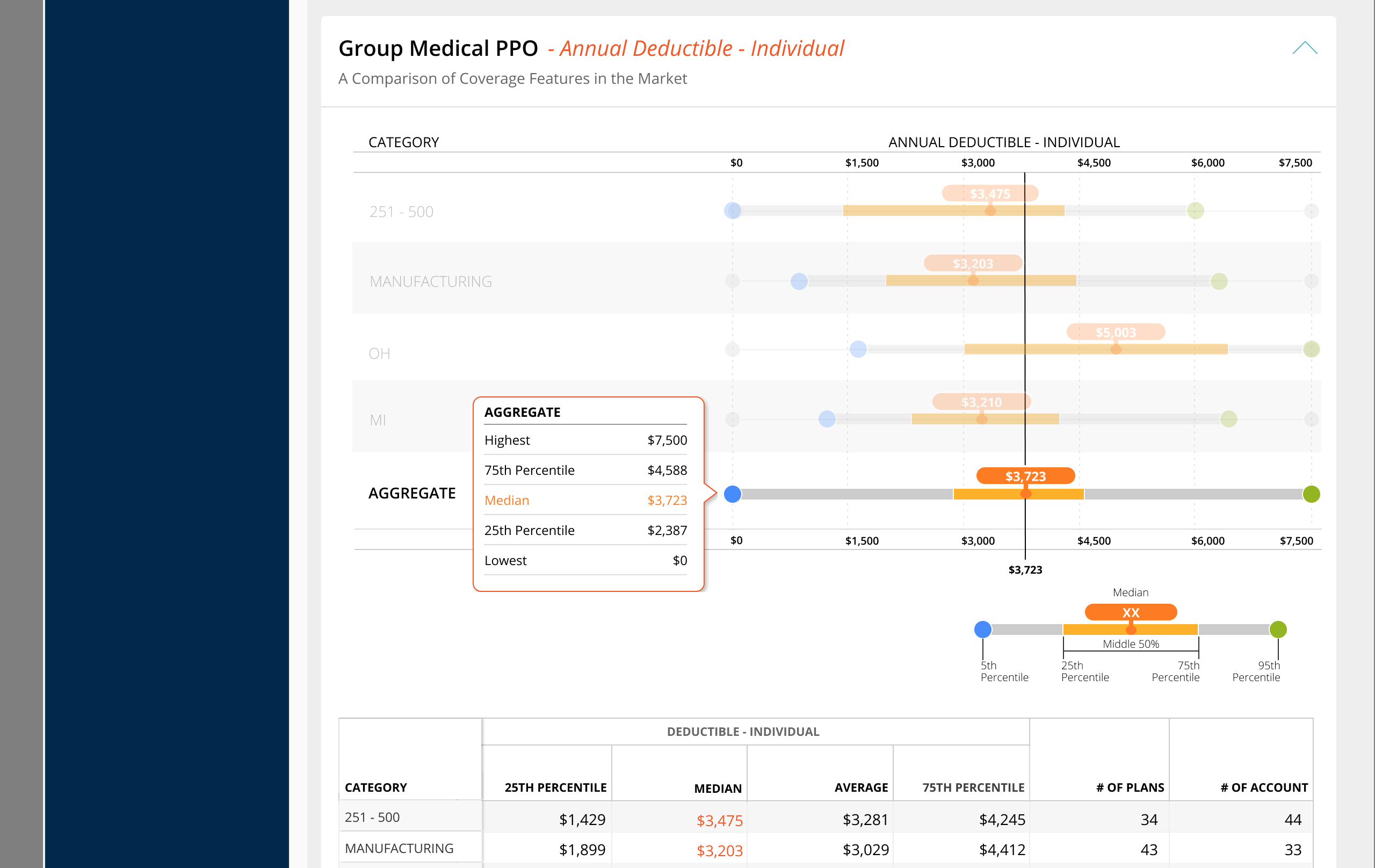Click the legend XX median marker
Screen dimensions: 1375x868
1131,612
